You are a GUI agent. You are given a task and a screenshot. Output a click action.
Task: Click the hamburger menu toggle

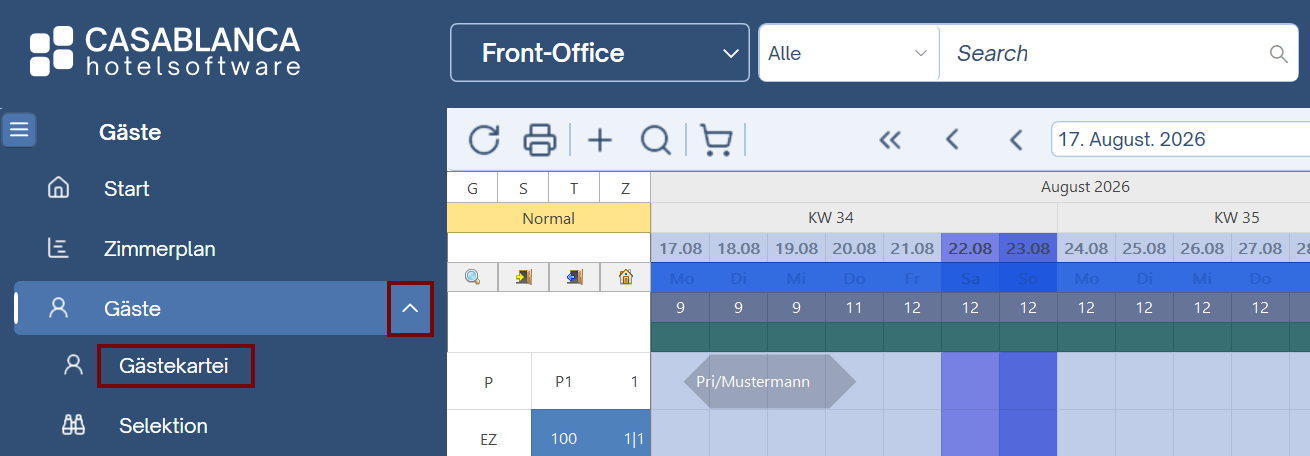pyautogui.click(x=19, y=130)
